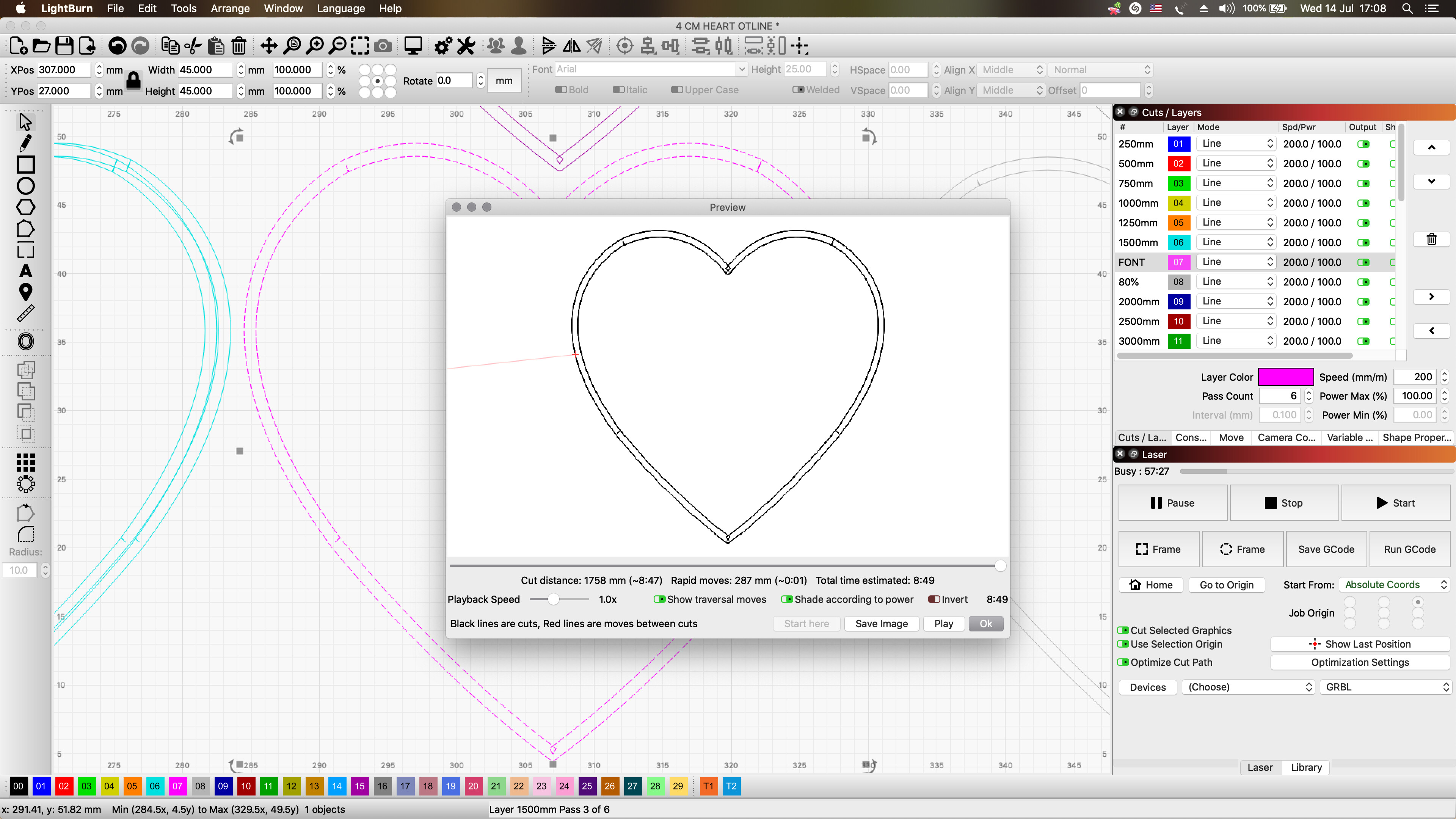The image size is (1456, 819).
Task: Disable Output for the 250mm layer
Action: click(1363, 144)
